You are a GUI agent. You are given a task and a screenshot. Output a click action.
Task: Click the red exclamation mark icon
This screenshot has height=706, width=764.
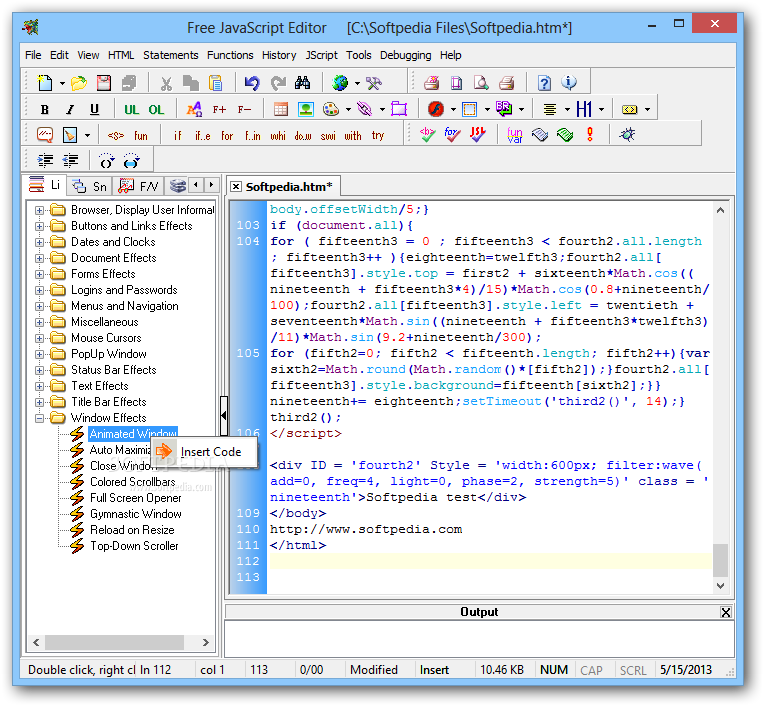(x=590, y=134)
